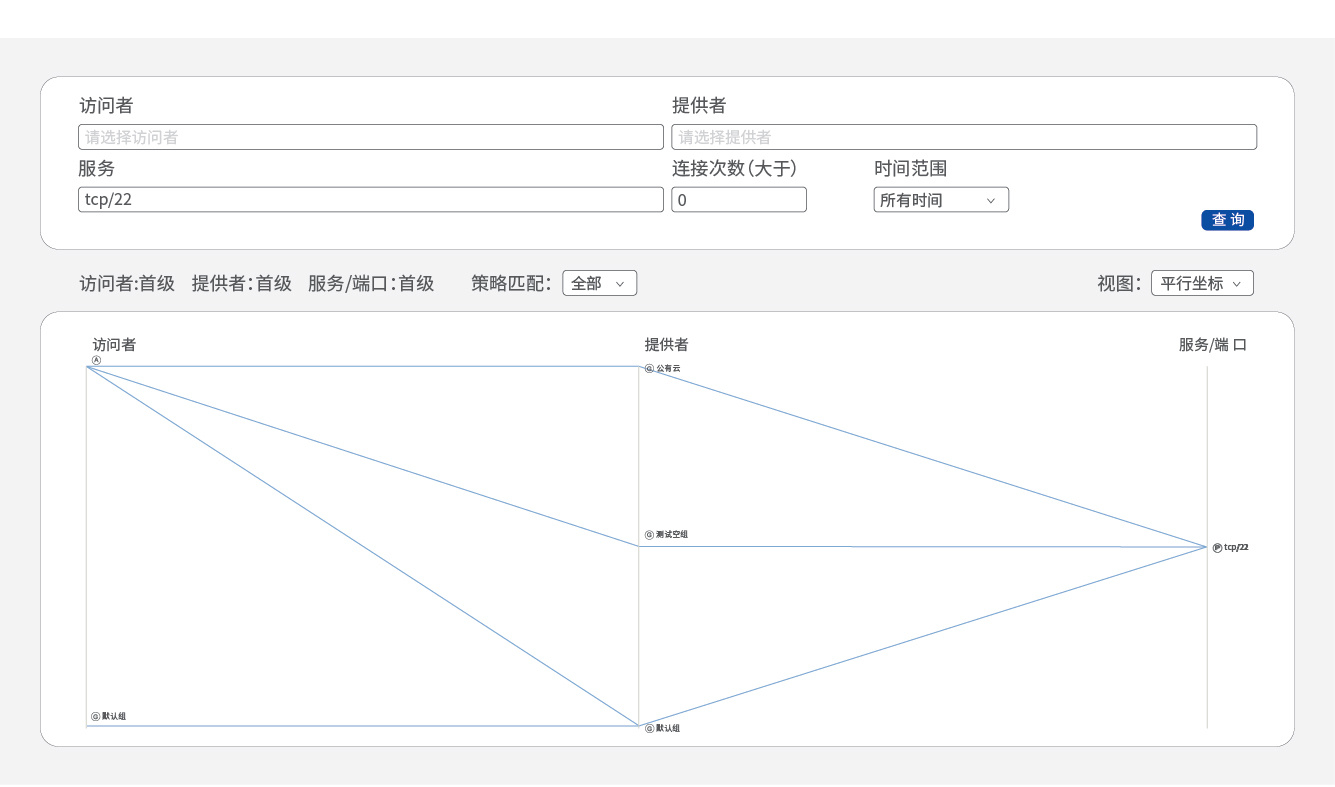Click the 访问者:首级 level label
Image resolution: width=1335 pixels, height=787 pixels.
(127, 283)
